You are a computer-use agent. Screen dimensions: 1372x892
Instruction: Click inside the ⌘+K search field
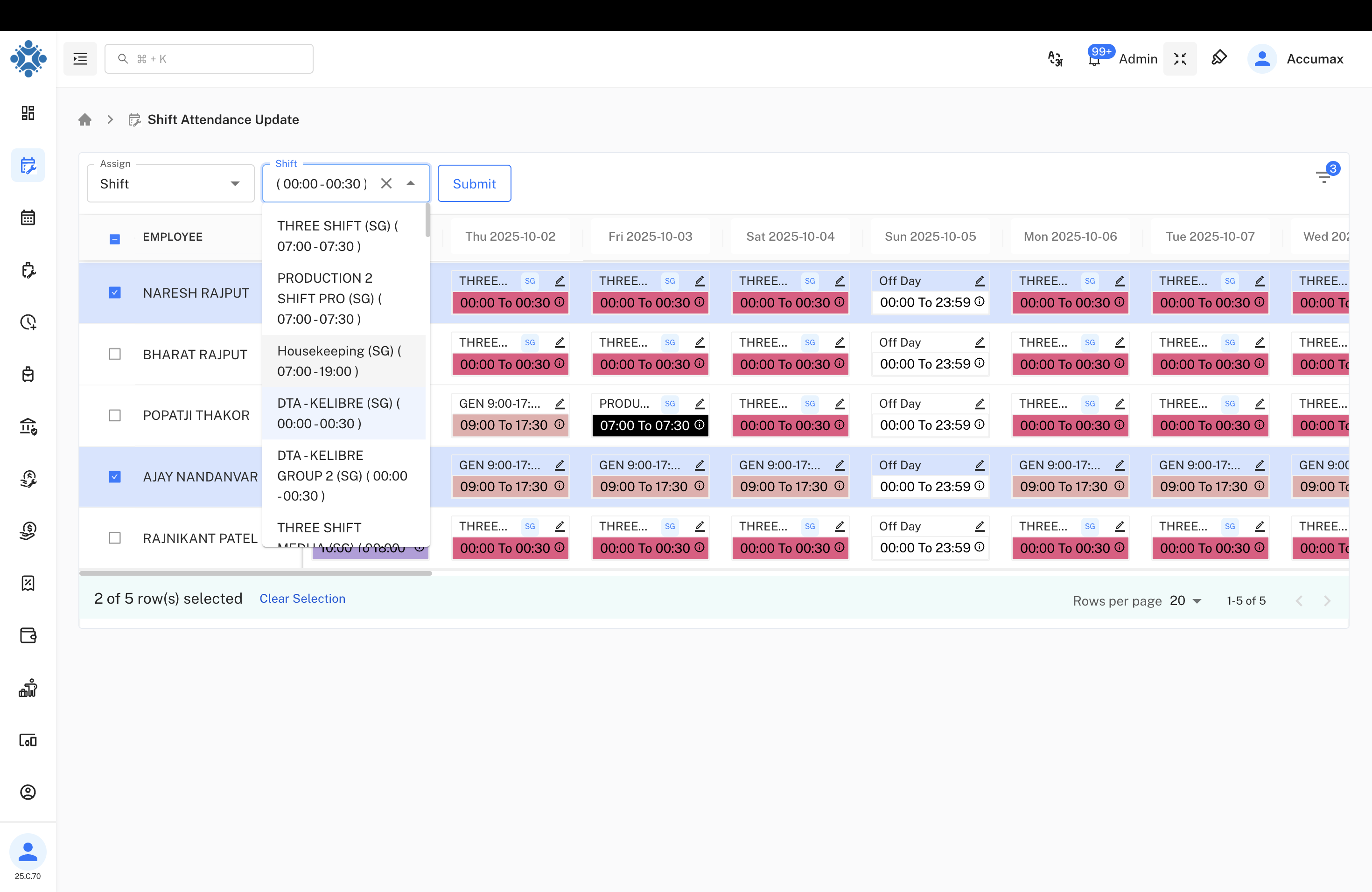click(x=209, y=58)
